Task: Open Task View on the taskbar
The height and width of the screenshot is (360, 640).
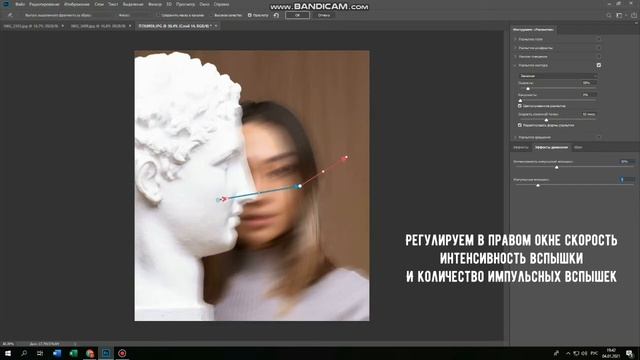Action: point(40,353)
